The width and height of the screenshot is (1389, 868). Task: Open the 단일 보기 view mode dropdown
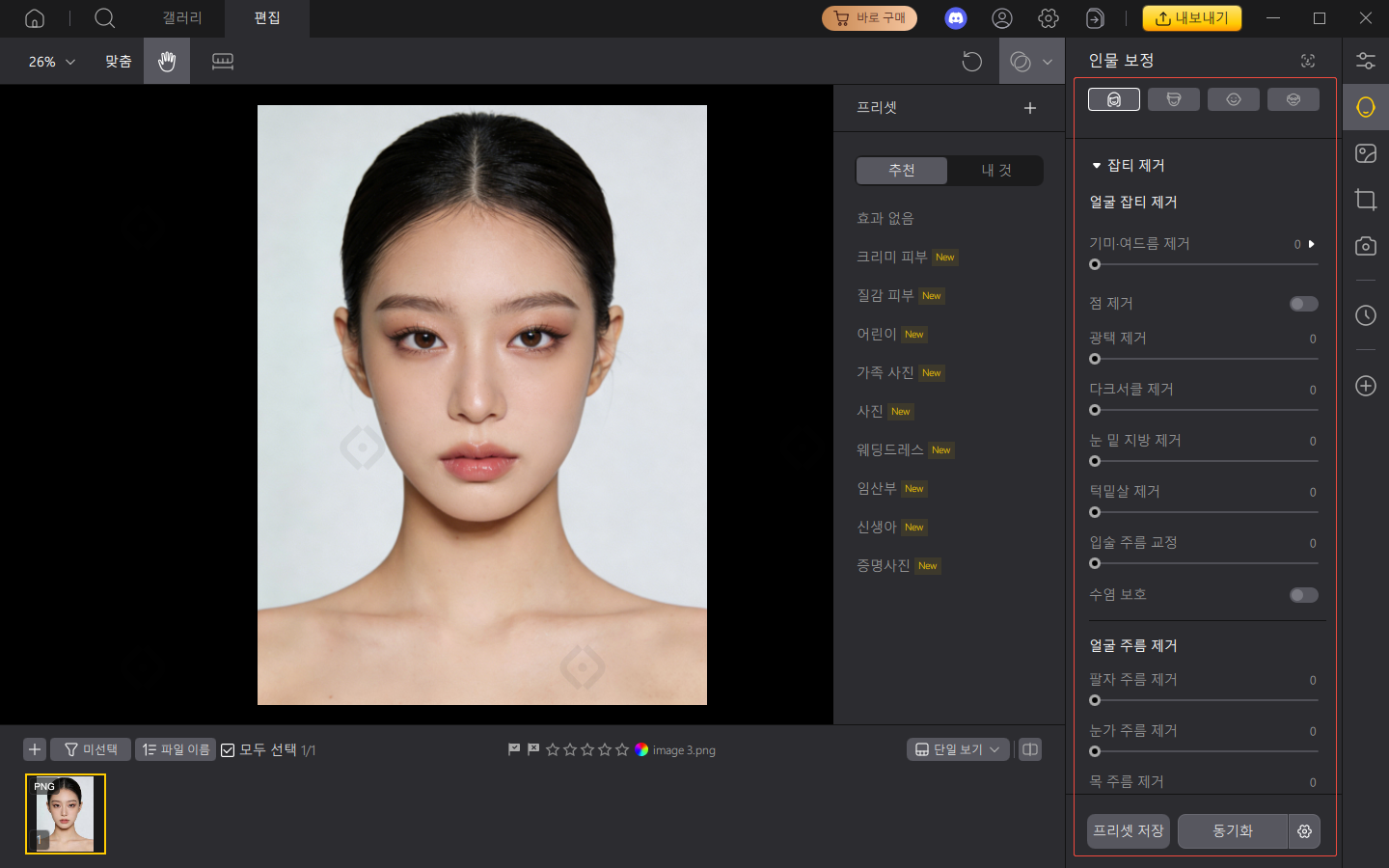(958, 749)
